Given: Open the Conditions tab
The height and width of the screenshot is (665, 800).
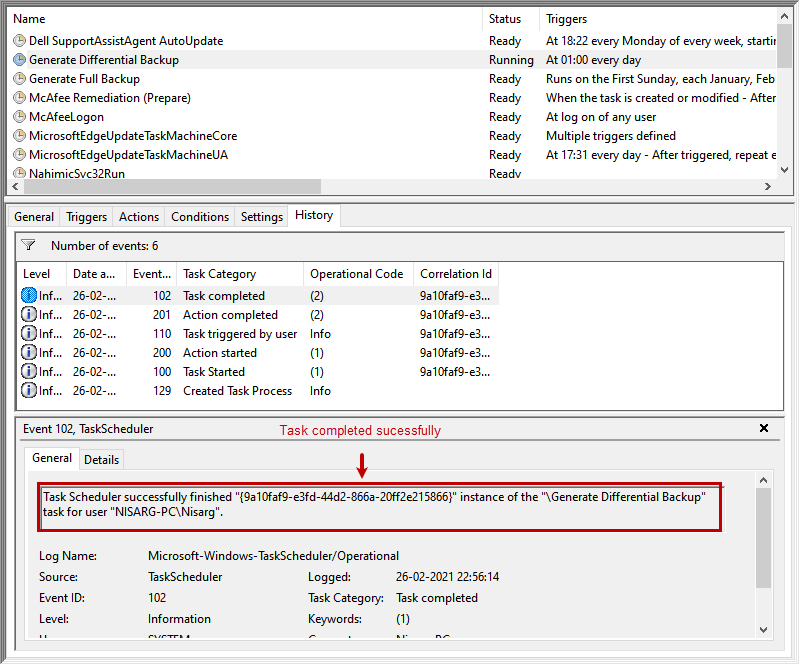Looking at the screenshot, I should point(199,216).
